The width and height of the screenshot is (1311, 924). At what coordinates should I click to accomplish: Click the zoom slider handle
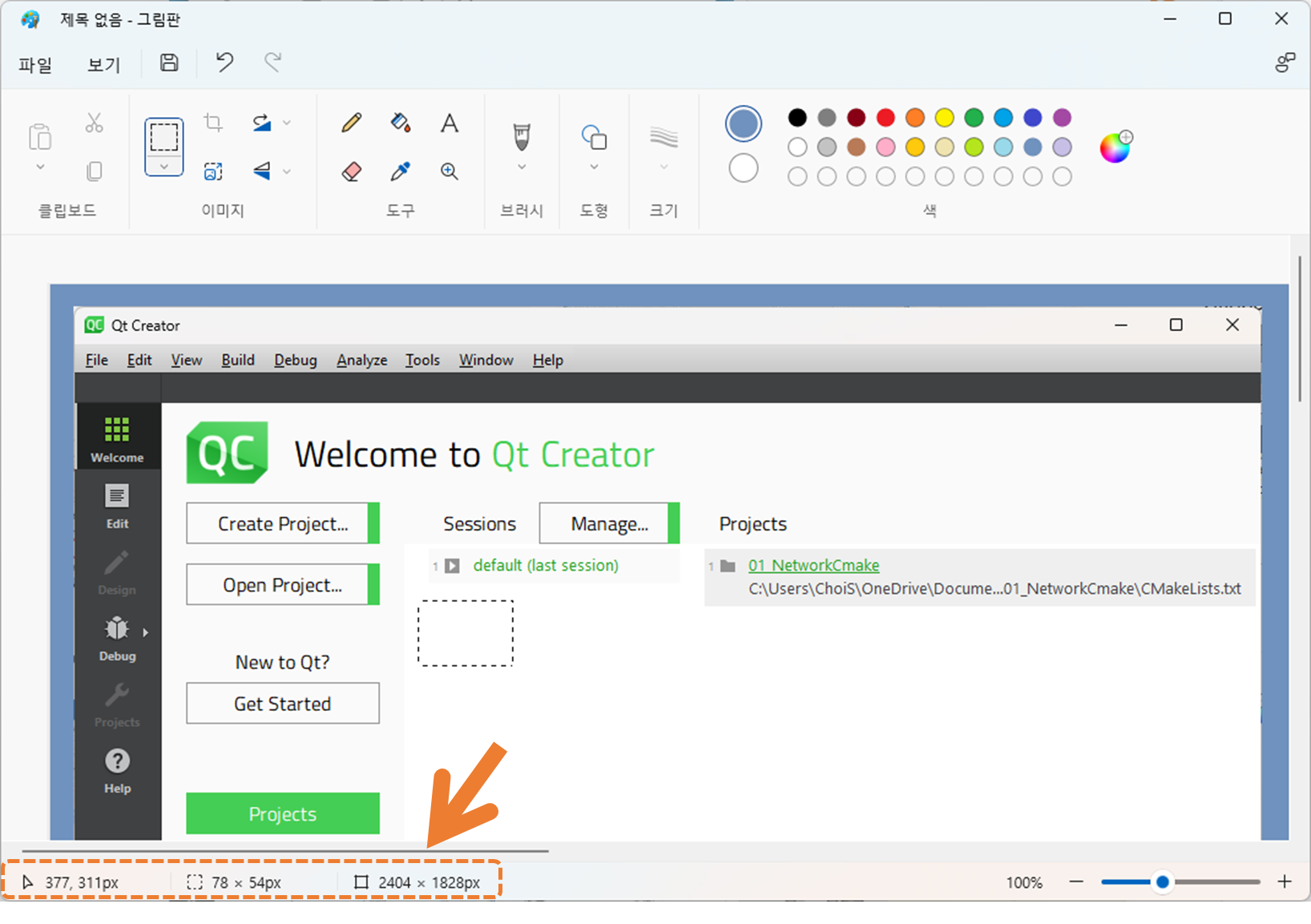click(1163, 882)
